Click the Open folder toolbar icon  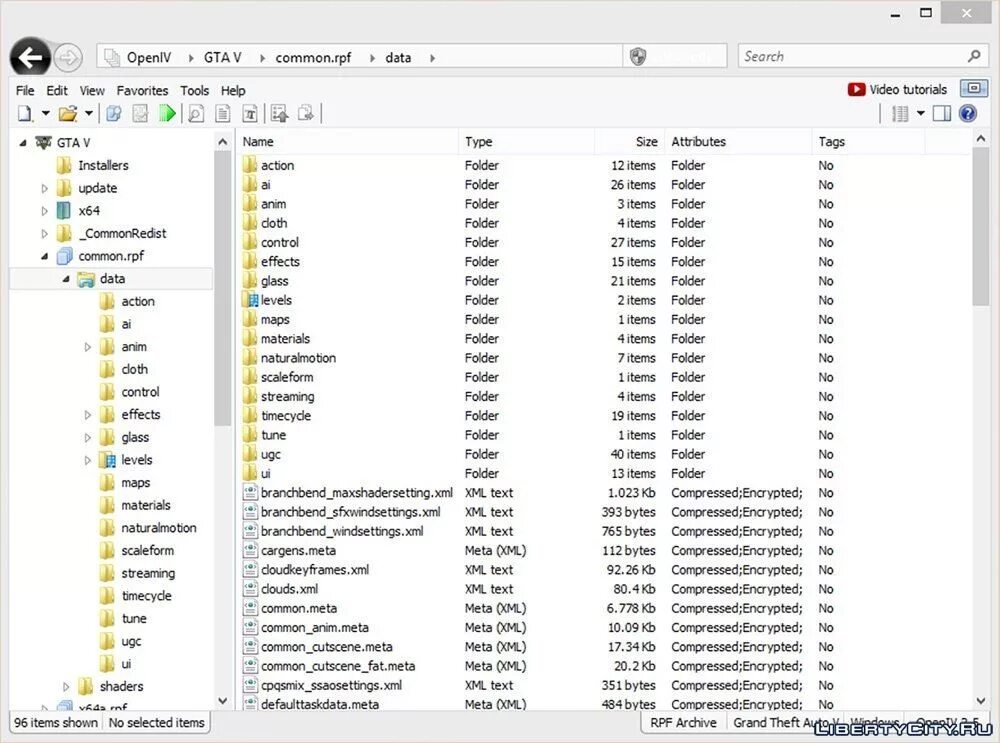(x=68, y=114)
